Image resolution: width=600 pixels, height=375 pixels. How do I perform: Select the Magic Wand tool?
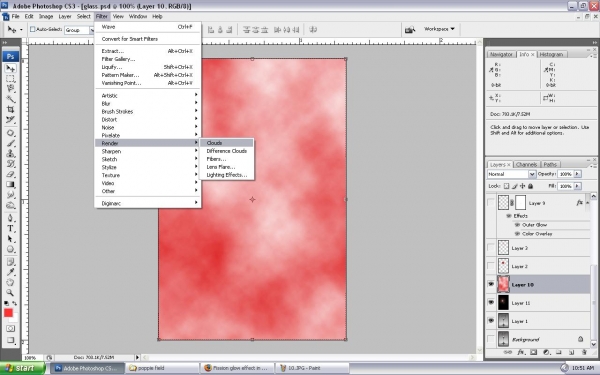pos(10,99)
